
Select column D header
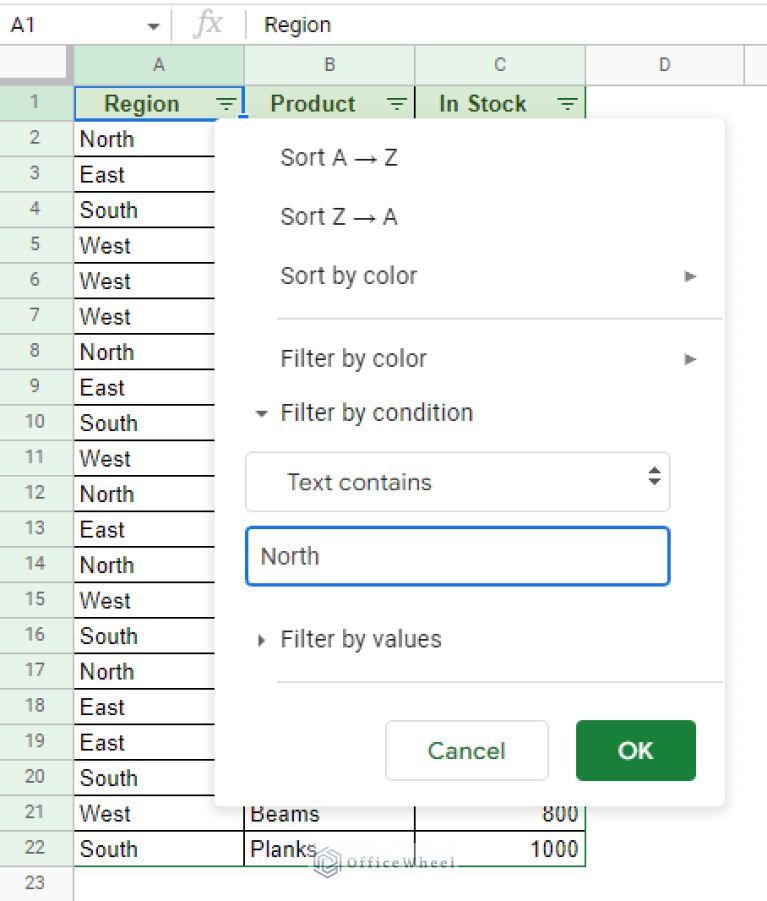point(664,64)
